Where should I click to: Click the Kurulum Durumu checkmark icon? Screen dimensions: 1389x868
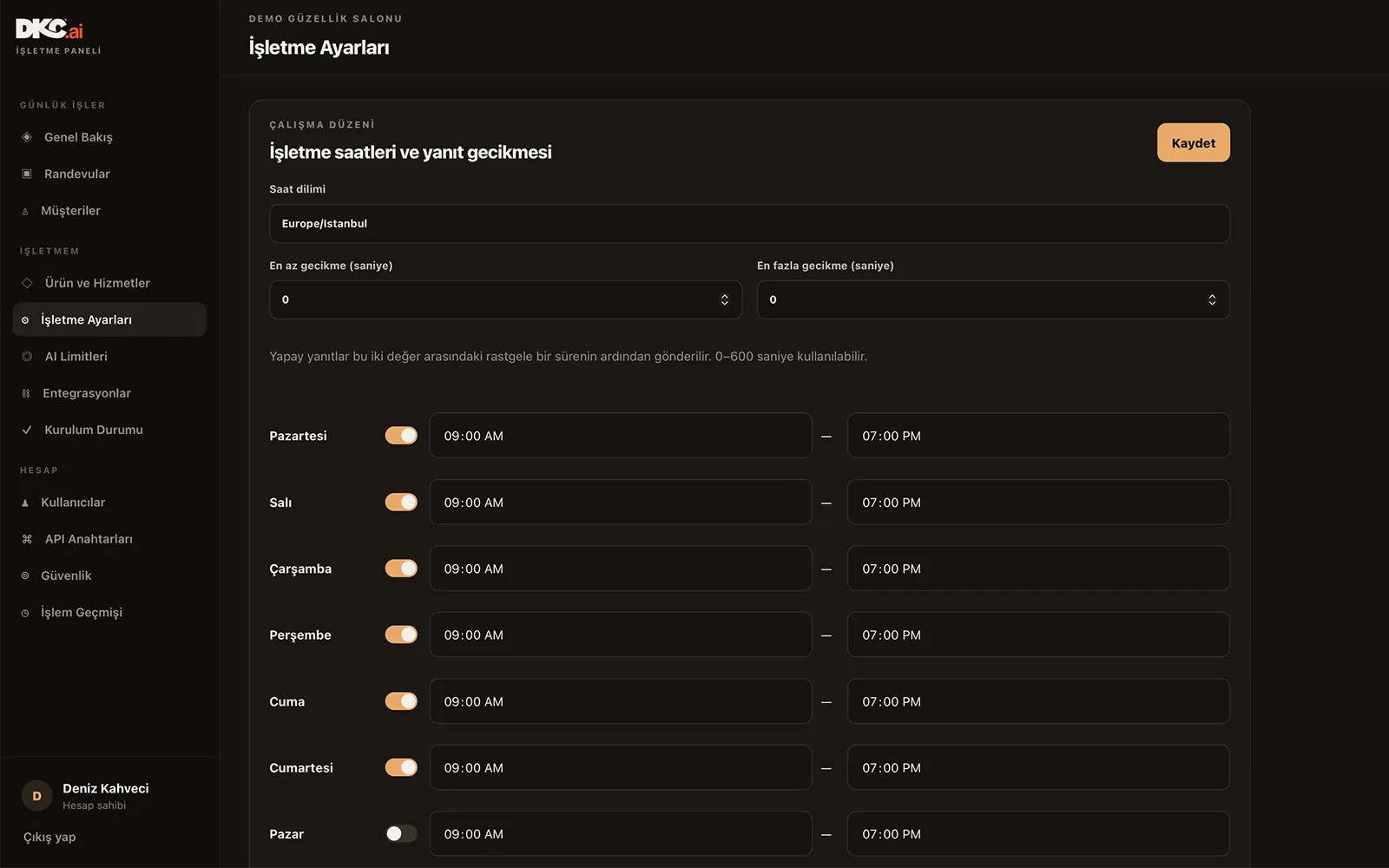pos(27,430)
